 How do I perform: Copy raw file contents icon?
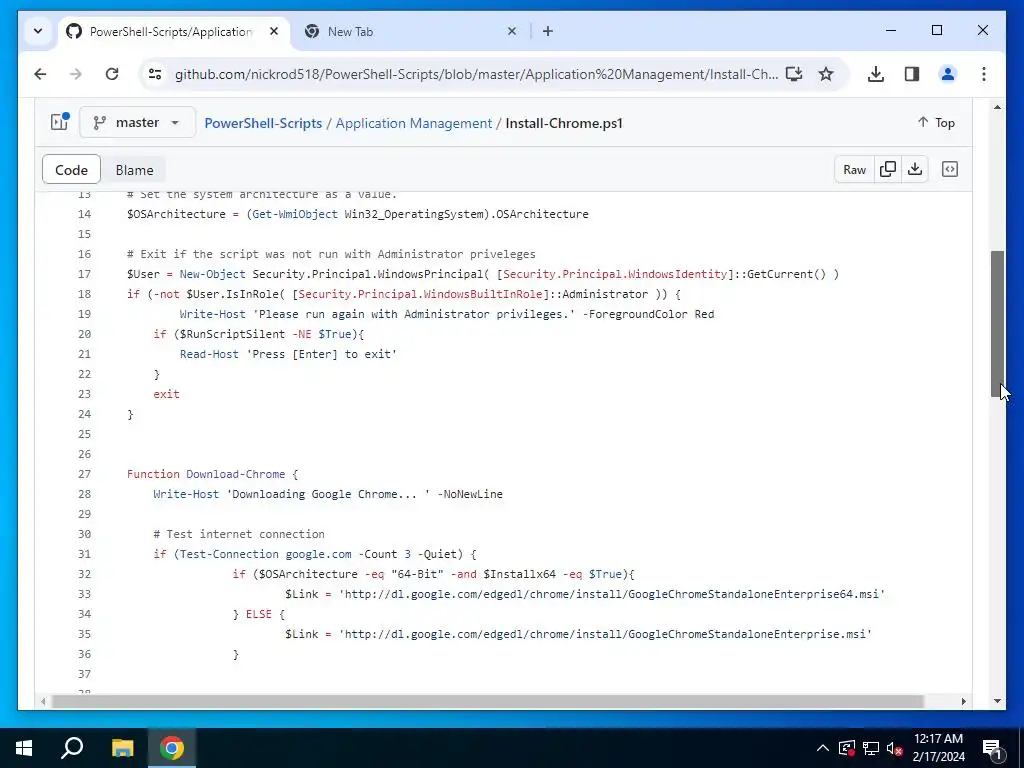point(888,170)
